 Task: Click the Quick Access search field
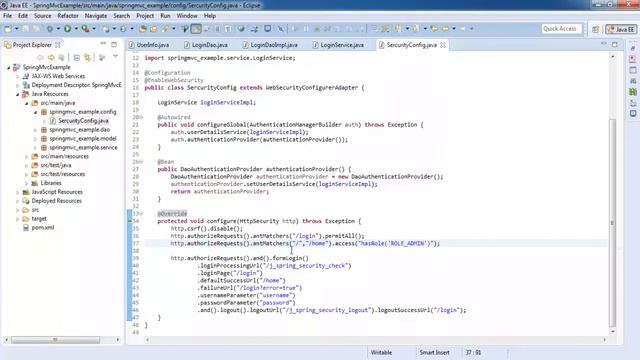click(x=561, y=29)
